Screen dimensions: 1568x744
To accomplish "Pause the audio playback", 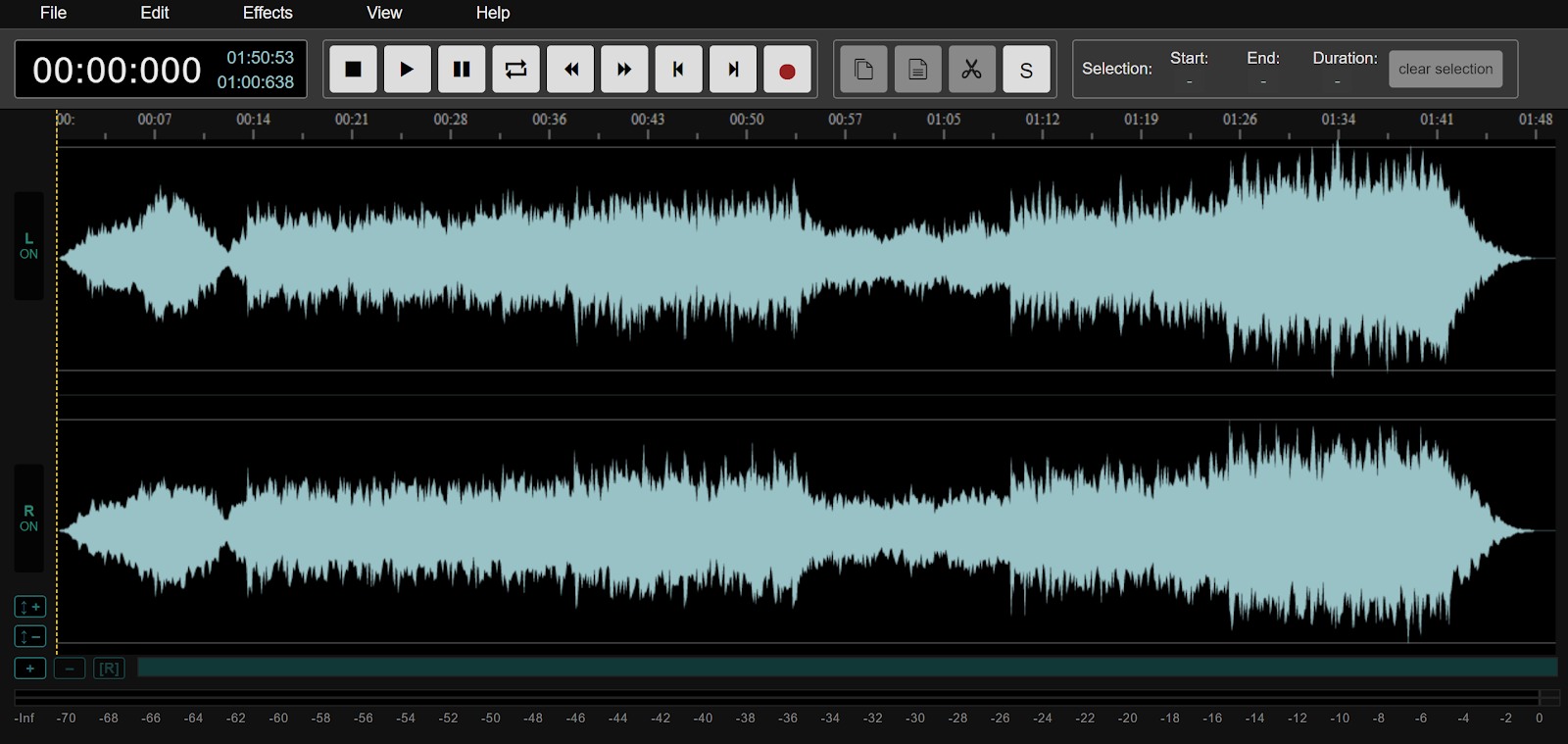I will pos(462,70).
